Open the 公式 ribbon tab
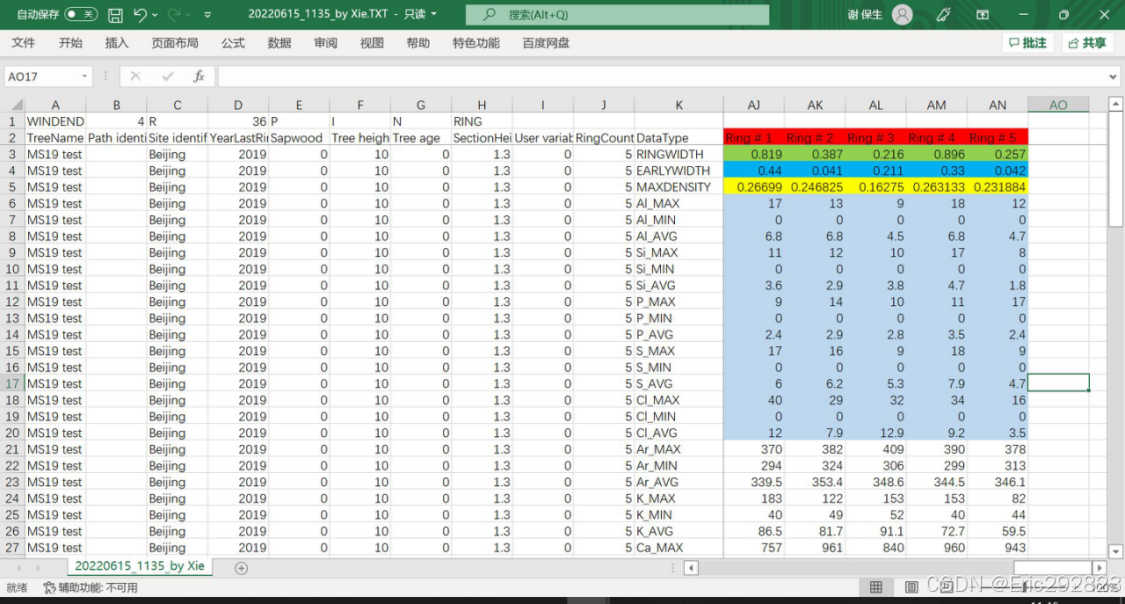1125x604 pixels. [232, 43]
